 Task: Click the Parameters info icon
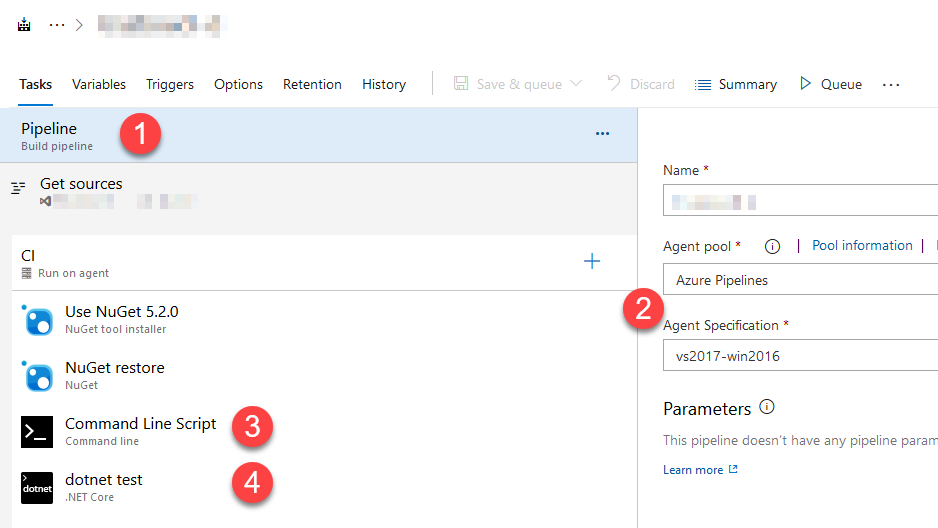coord(767,407)
